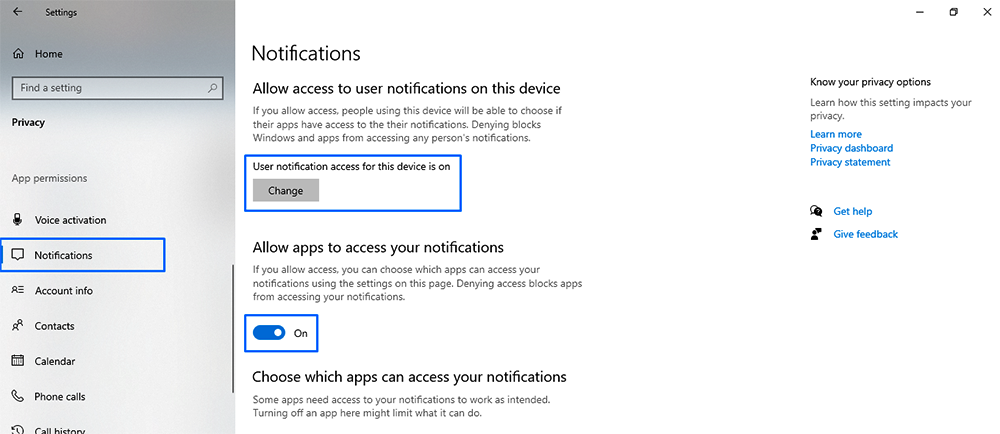Screen dimensions: 1000x434
Task: Click 'Know your privacy options' heading
Action: (871, 82)
